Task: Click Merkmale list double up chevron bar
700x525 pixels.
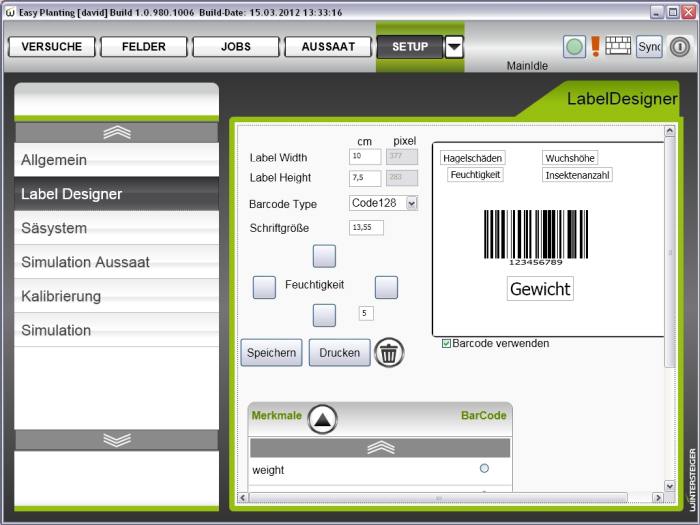Action: coord(380,448)
